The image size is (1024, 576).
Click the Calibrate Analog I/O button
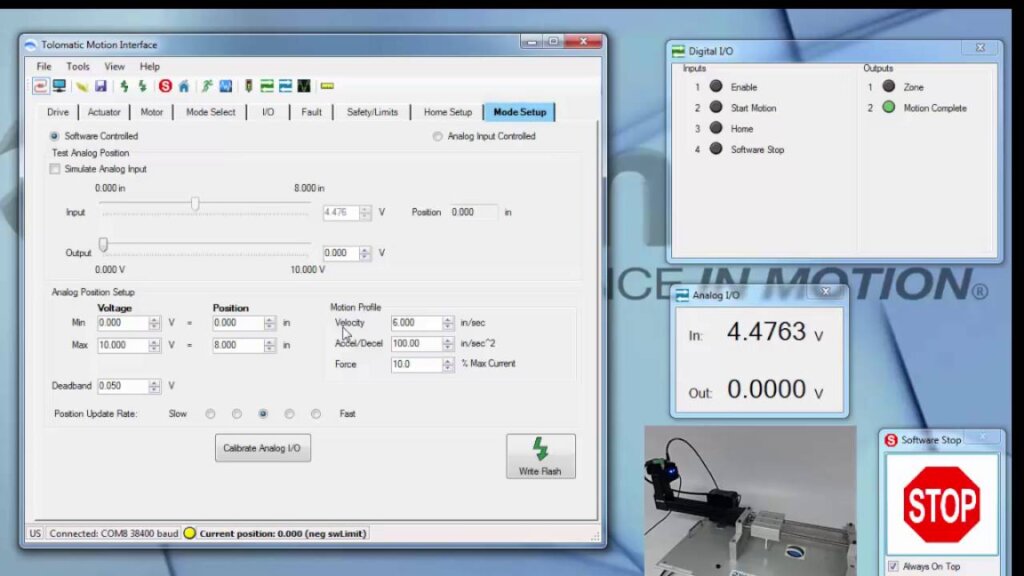click(263, 448)
